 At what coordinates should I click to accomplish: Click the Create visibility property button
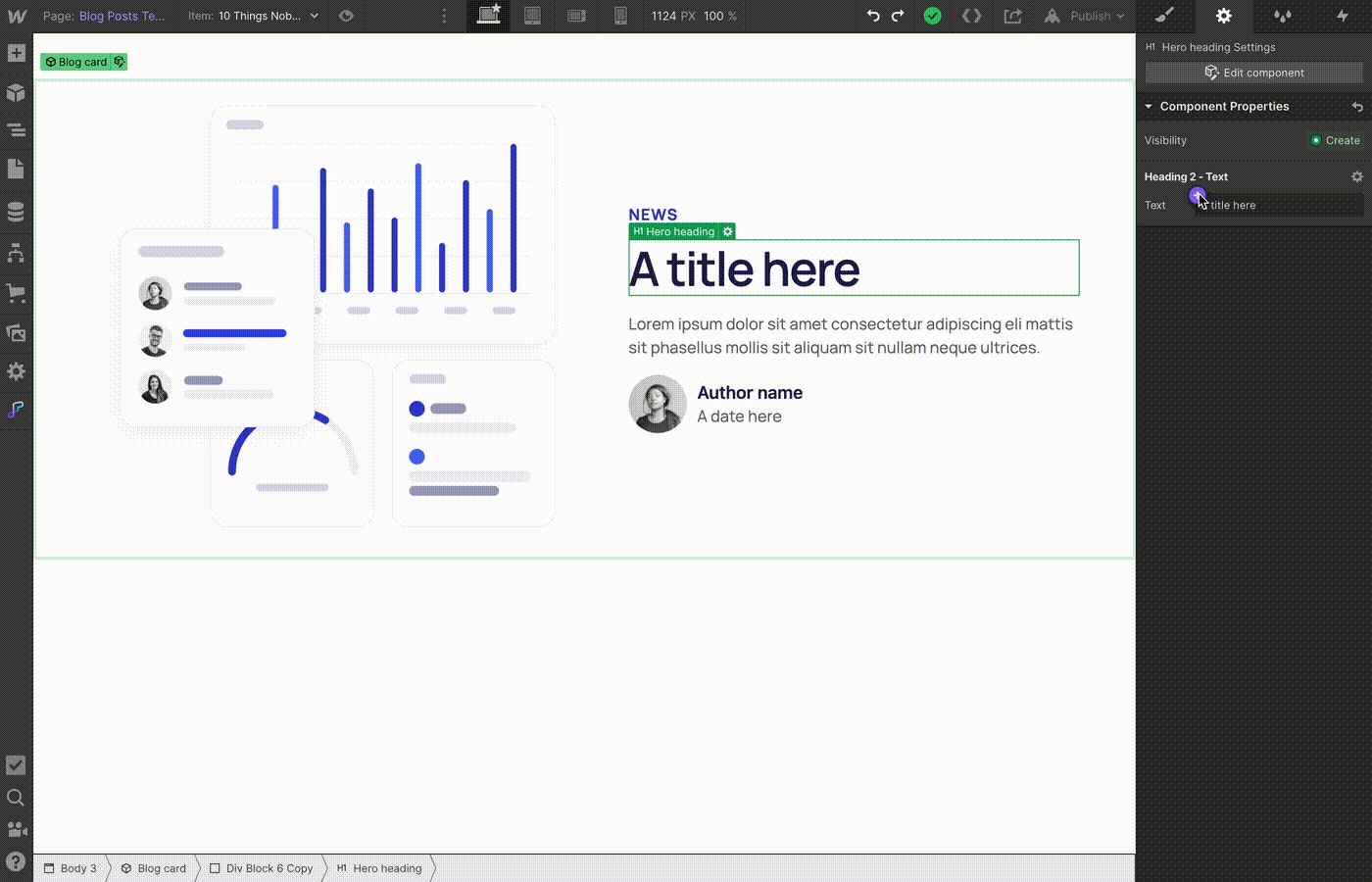[x=1335, y=140]
